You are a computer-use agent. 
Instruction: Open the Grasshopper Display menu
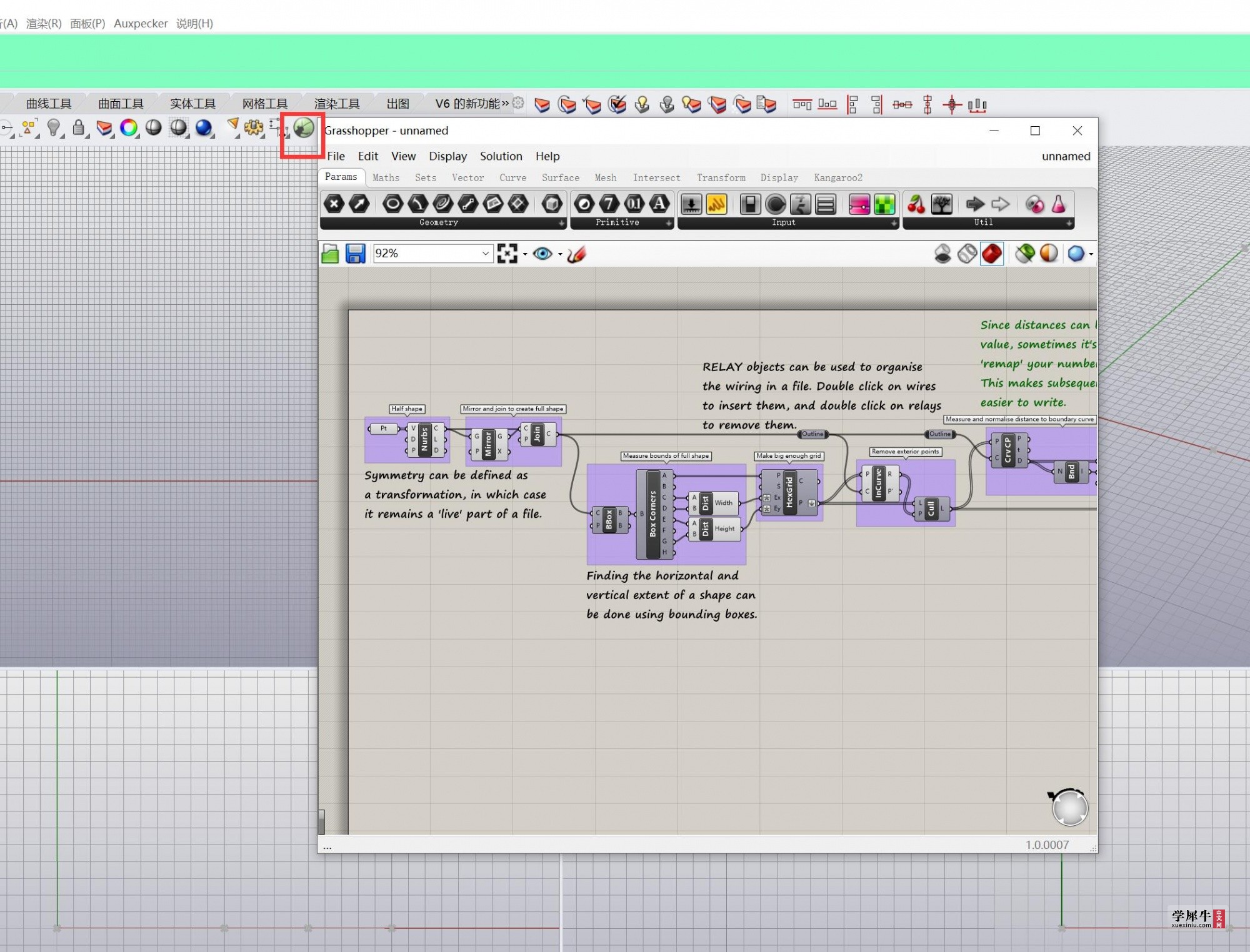click(x=448, y=156)
